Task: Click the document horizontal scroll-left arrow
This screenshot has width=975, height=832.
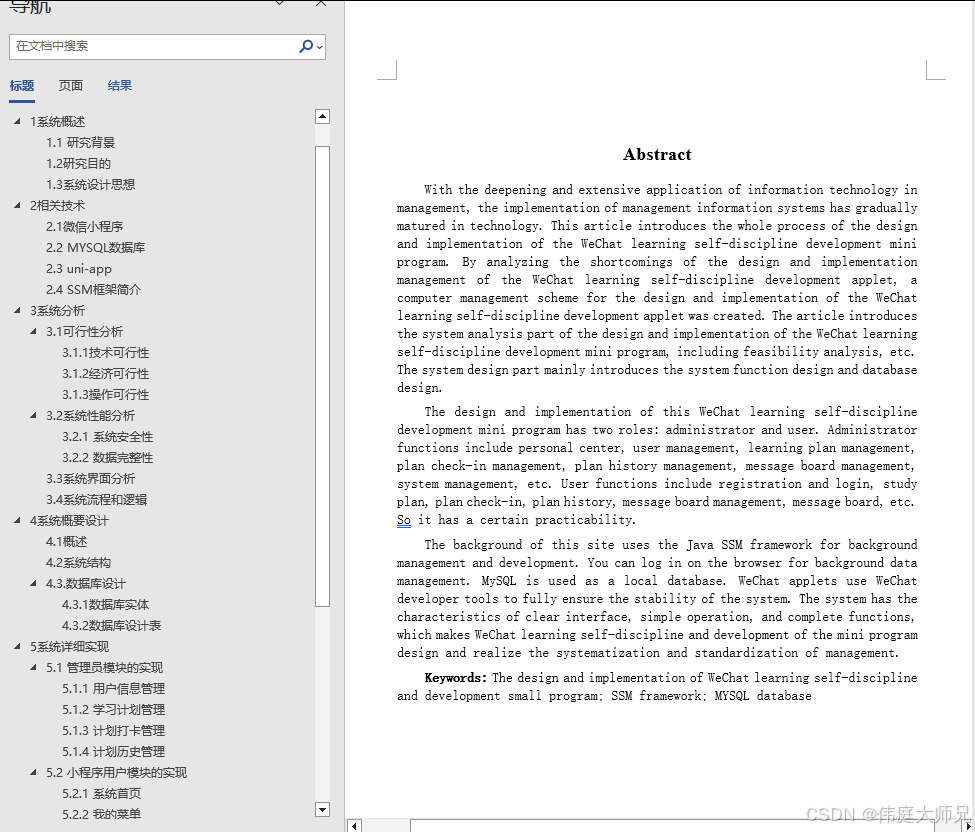Action: [354, 826]
